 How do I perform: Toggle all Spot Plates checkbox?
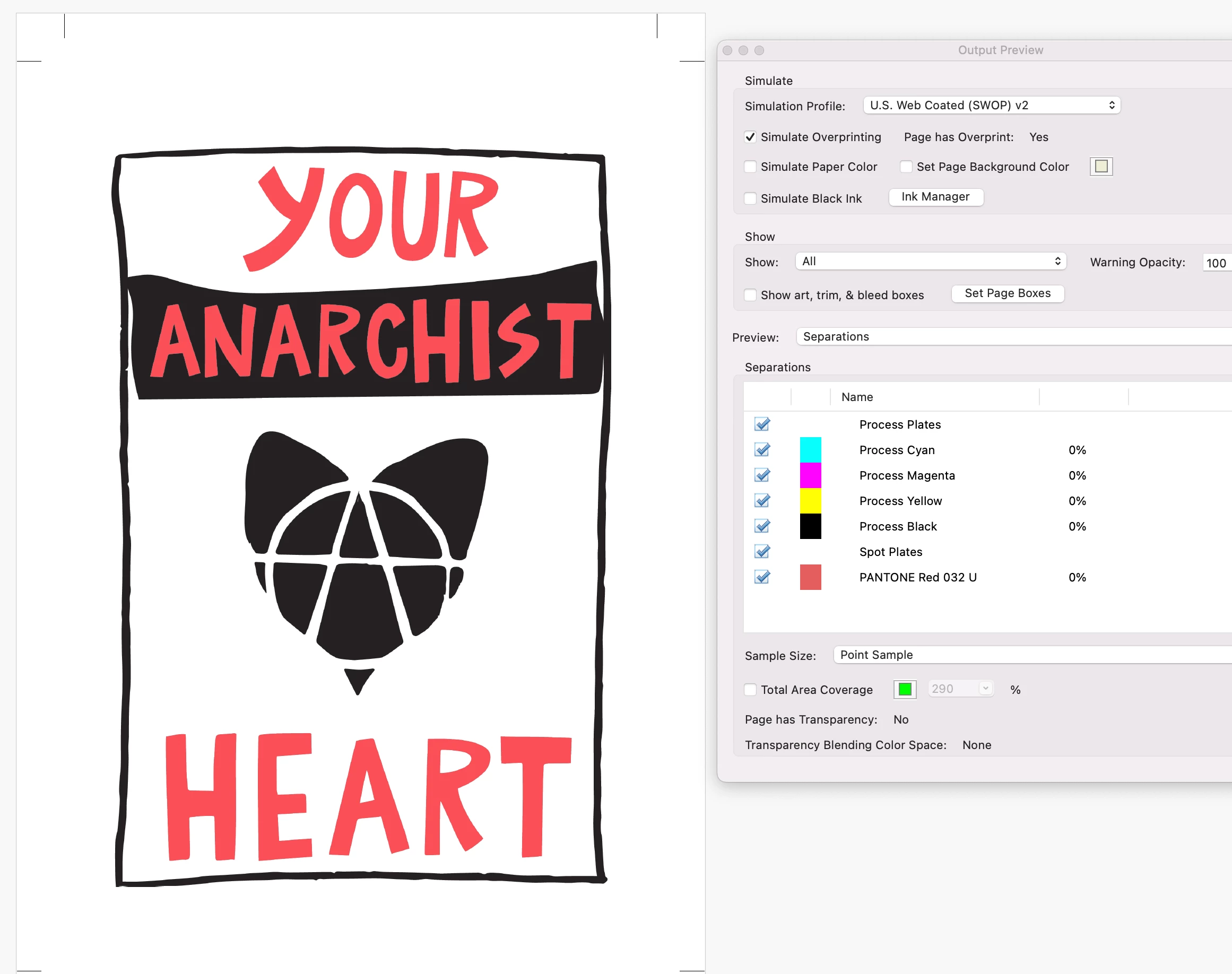762,551
